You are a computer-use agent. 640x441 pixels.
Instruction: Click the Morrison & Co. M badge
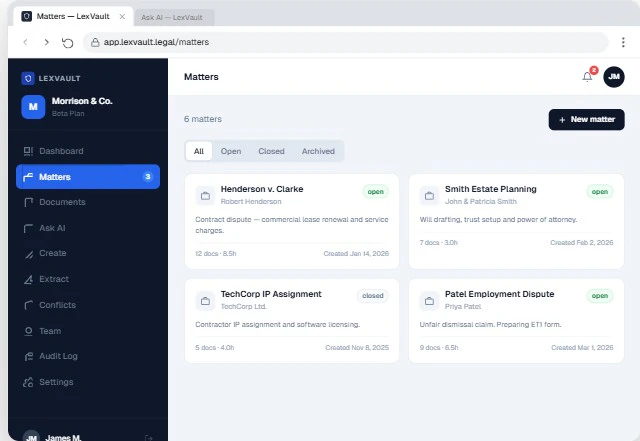33,107
